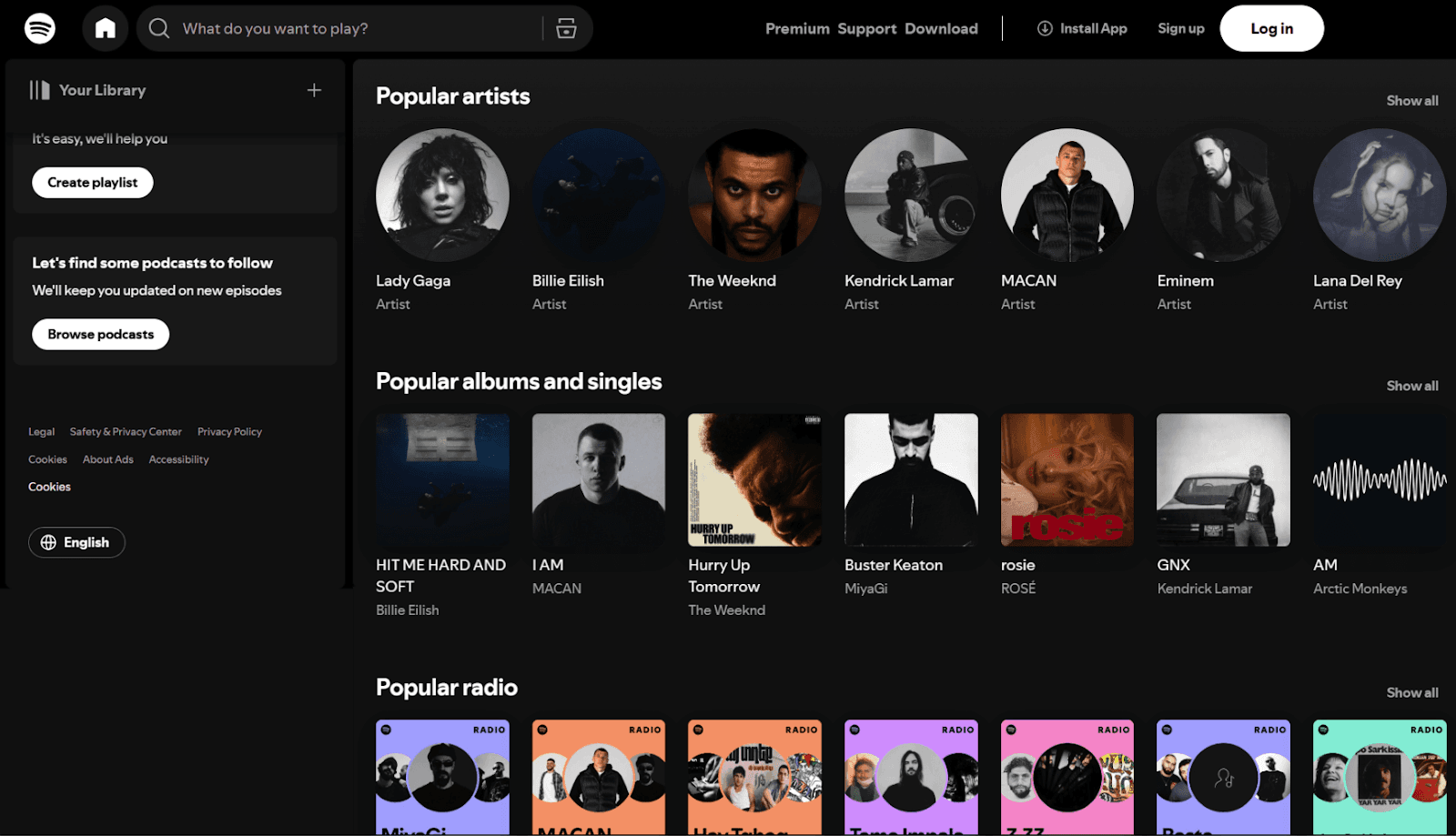Click the Sign up button

click(1181, 28)
